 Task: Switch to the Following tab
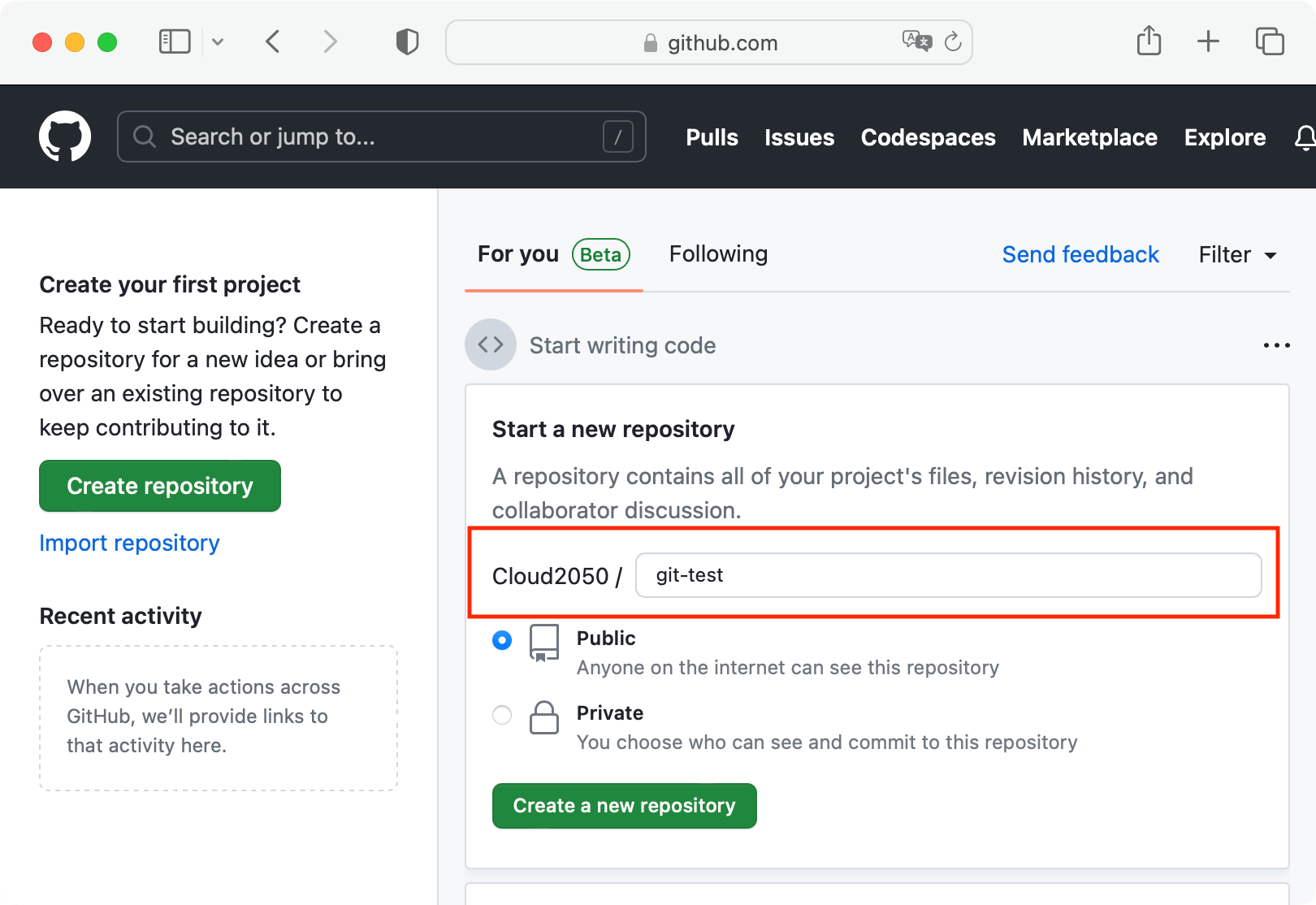pos(718,254)
